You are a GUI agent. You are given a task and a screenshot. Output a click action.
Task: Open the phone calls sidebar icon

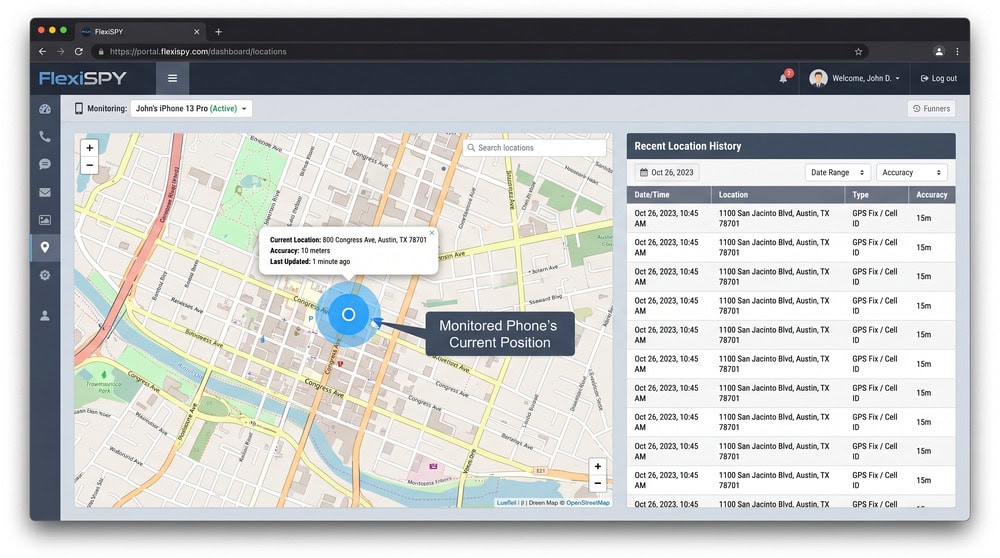coord(45,136)
